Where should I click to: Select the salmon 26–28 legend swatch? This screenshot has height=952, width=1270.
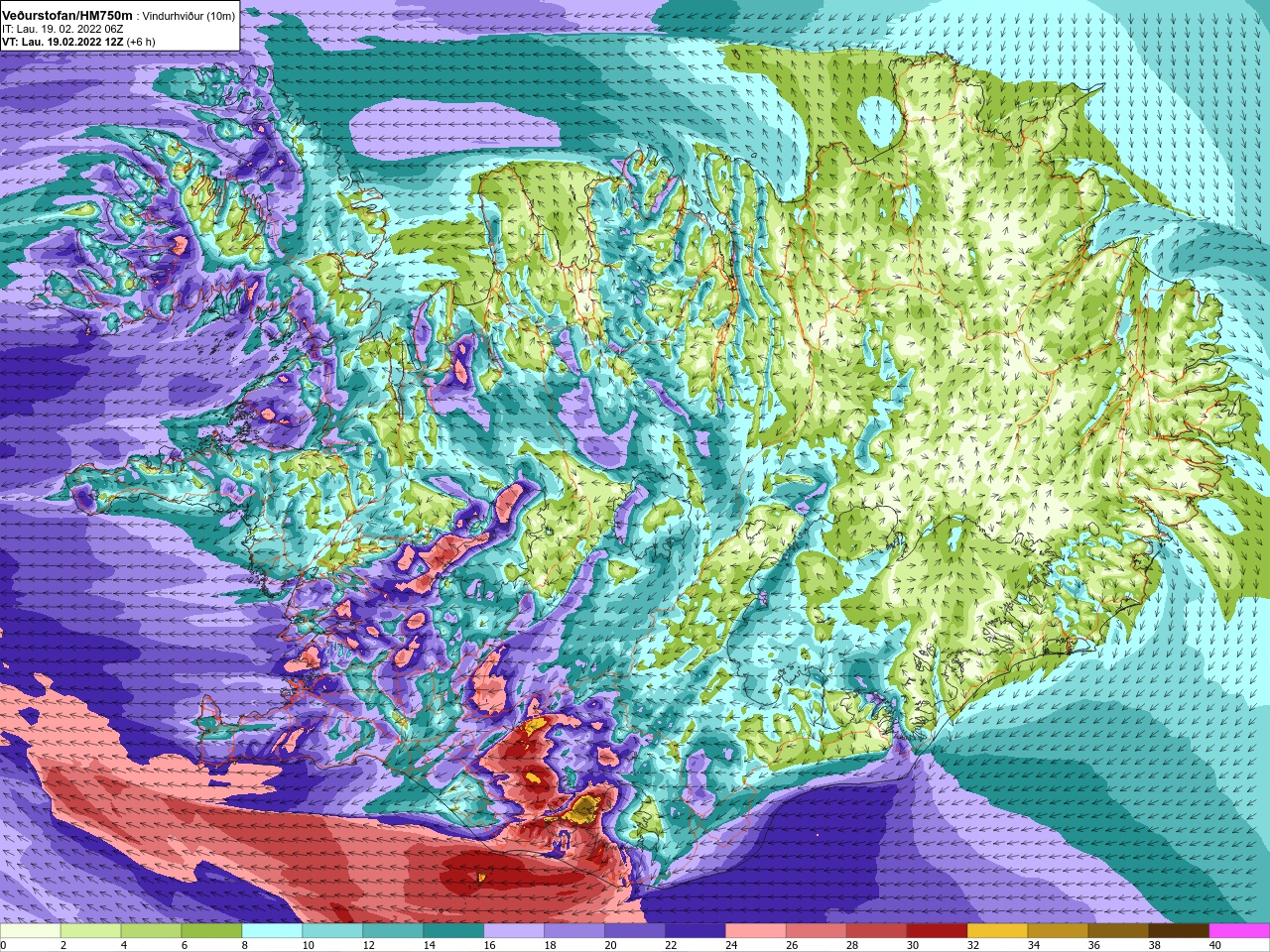pyautogui.click(x=818, y=931)
